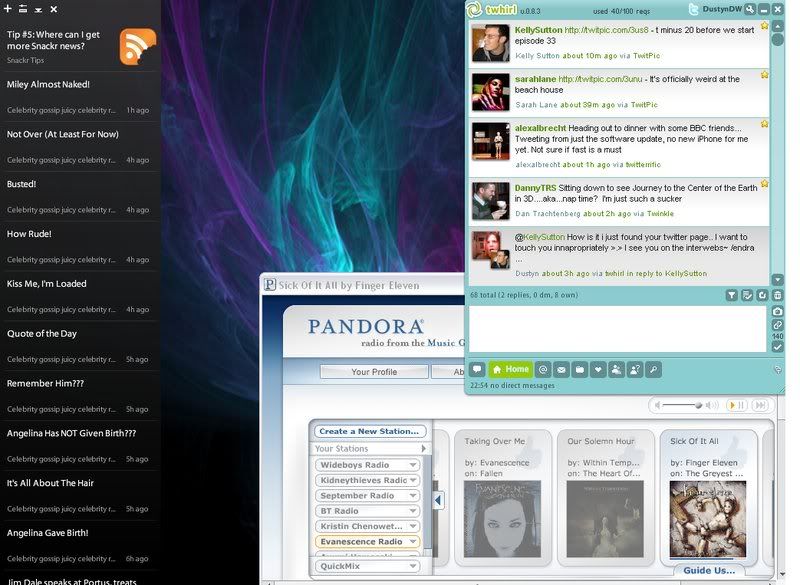Click the camera icon to post picture

[x=778, y=311]
